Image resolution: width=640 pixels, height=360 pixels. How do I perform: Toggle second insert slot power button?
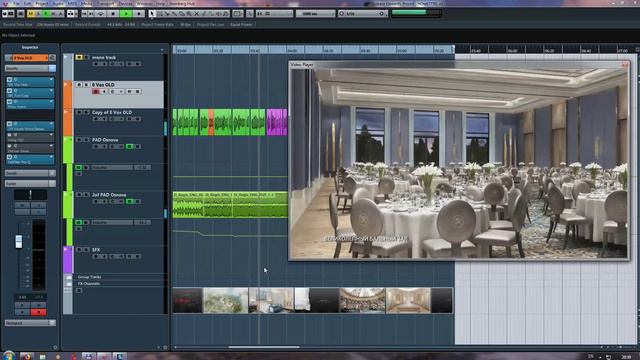point(9,91)
